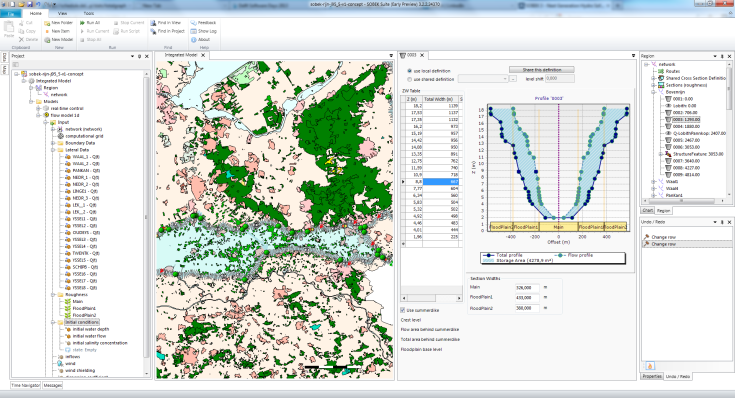
Task: Expand the Lateral Data tree folder
Action: pyautogui.click(x=53, y=150)
